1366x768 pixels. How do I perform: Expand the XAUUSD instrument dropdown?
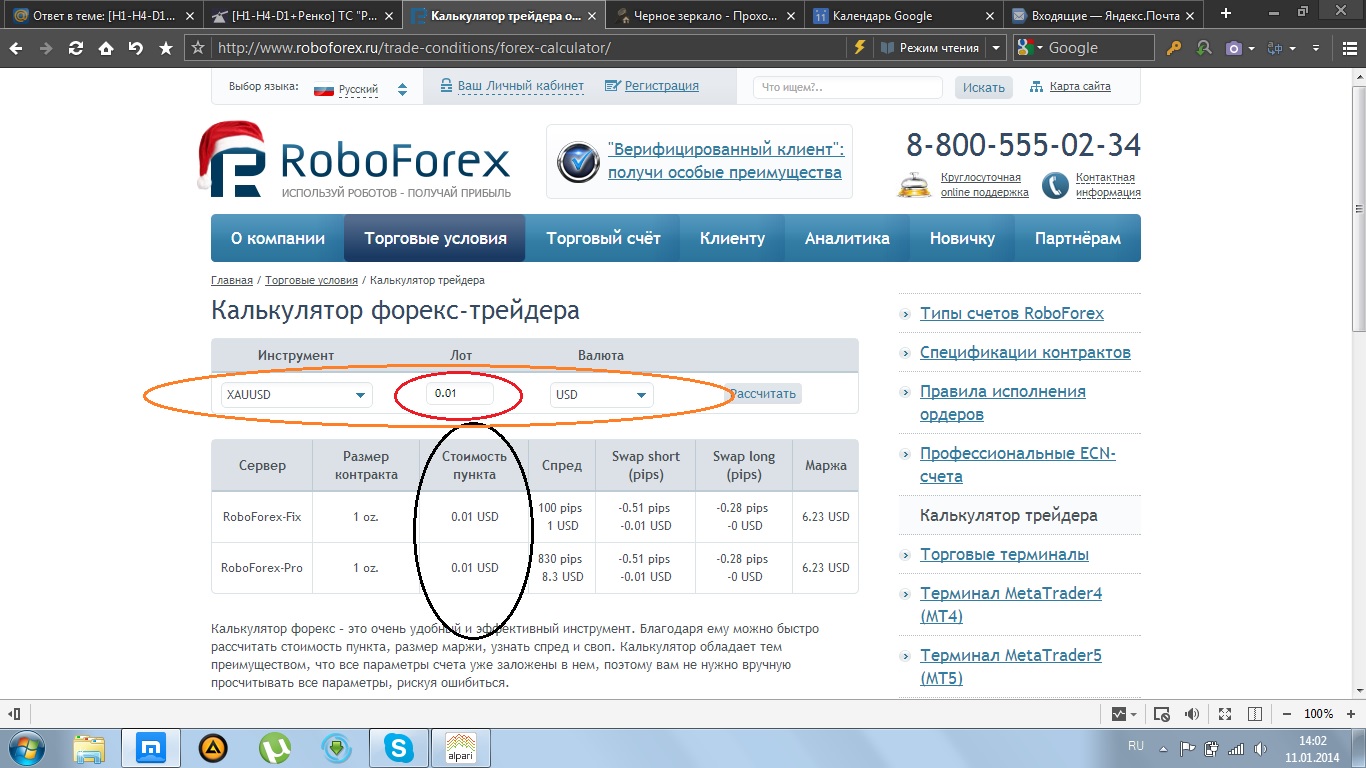tap(297, 395)
